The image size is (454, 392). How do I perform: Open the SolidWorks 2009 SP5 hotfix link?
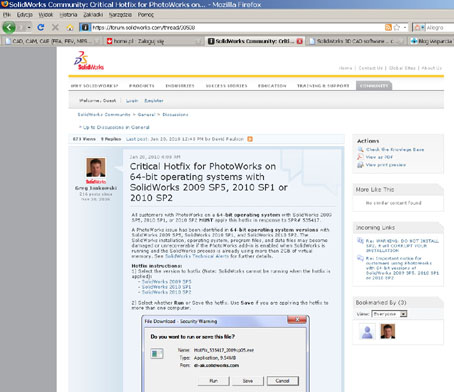(x=166, y=282)
